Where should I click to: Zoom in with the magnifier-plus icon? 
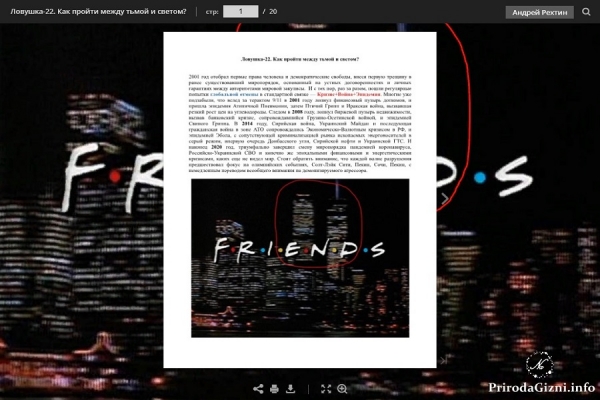click(x=342, y=389)
